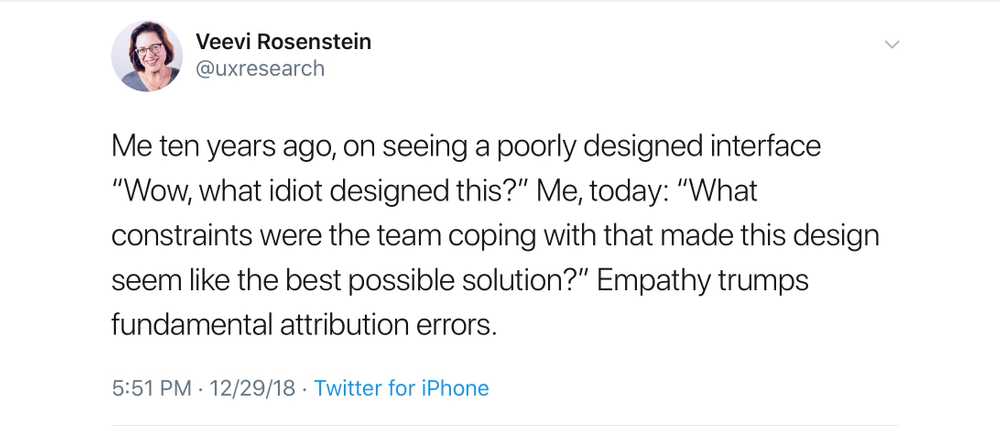The image size is (1000, 431).
Task: Click the Twitter for iPhone link
Action: 401,388
